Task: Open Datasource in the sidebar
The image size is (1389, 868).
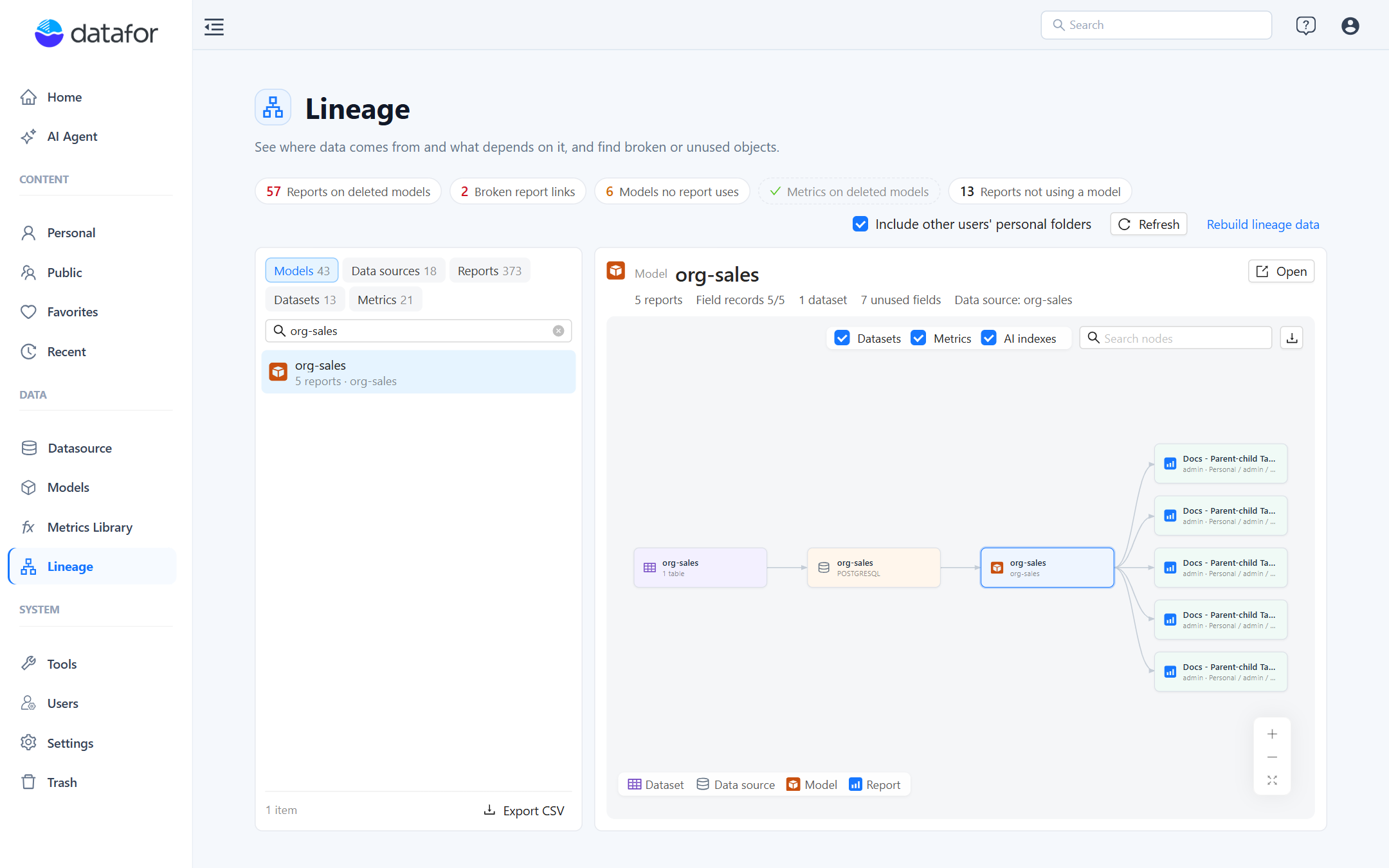Action: tap(92, 448)
